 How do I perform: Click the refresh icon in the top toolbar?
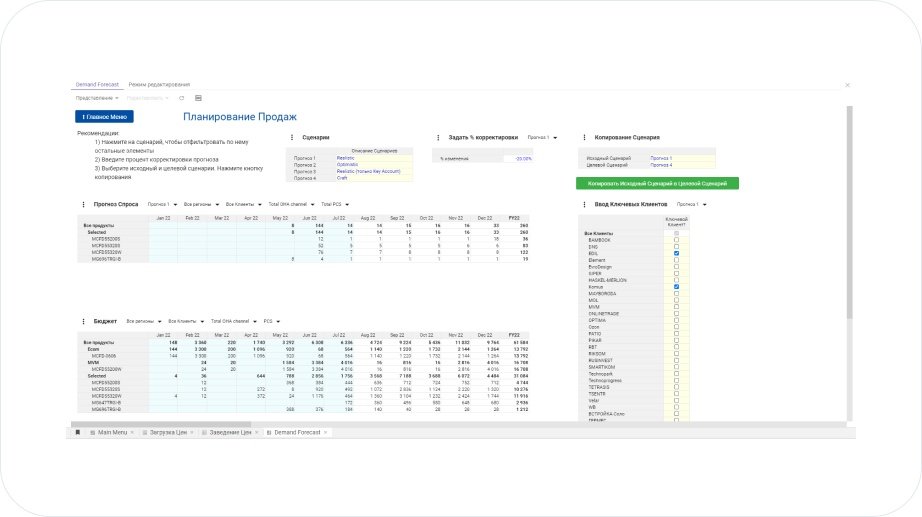[x=182, y=98]
